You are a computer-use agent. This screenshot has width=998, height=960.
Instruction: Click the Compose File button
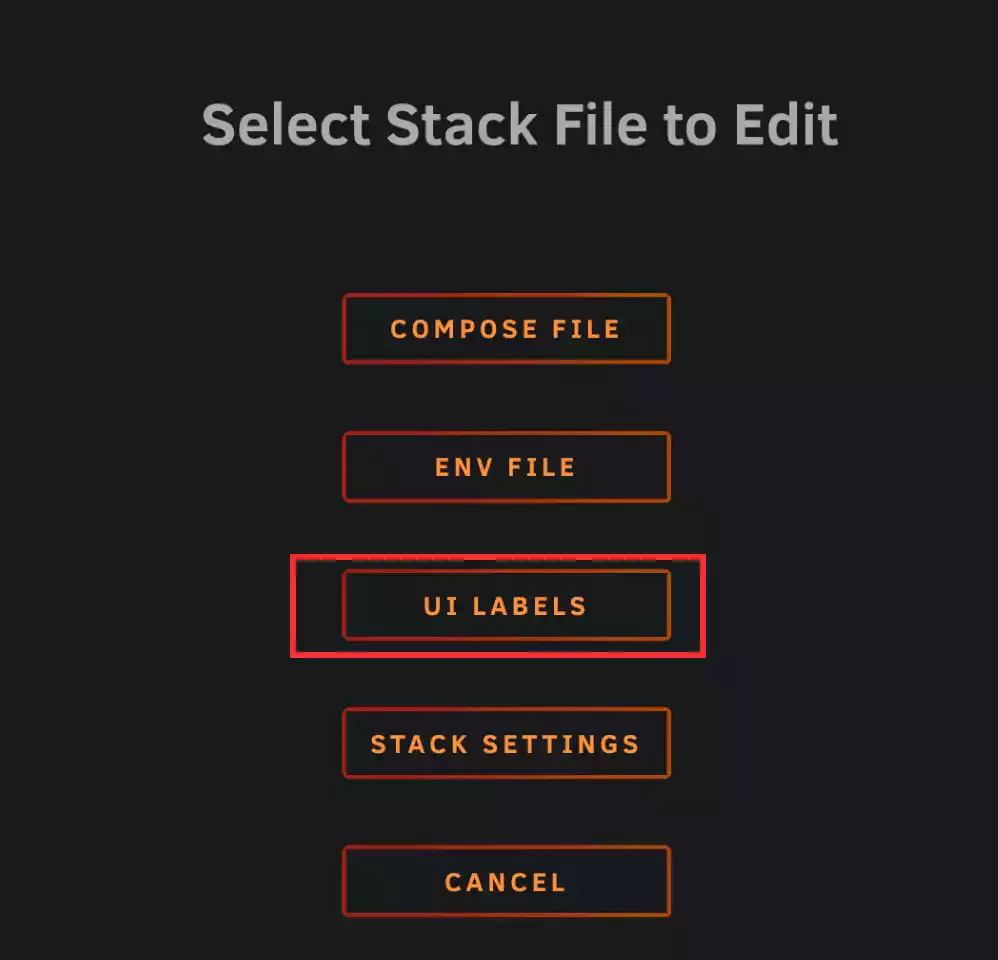pos(506,329)
